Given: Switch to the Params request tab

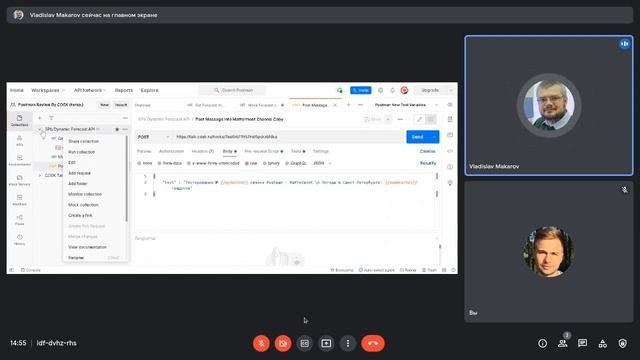Looking at the screenshot, I should (144, 151).
